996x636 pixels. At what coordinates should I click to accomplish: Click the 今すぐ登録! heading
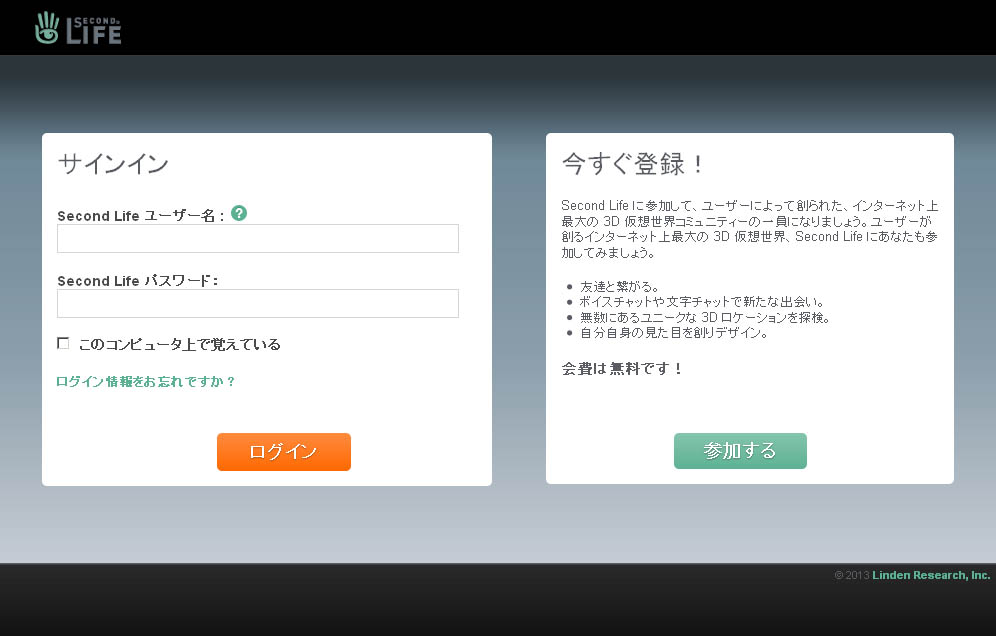point(633,164)
